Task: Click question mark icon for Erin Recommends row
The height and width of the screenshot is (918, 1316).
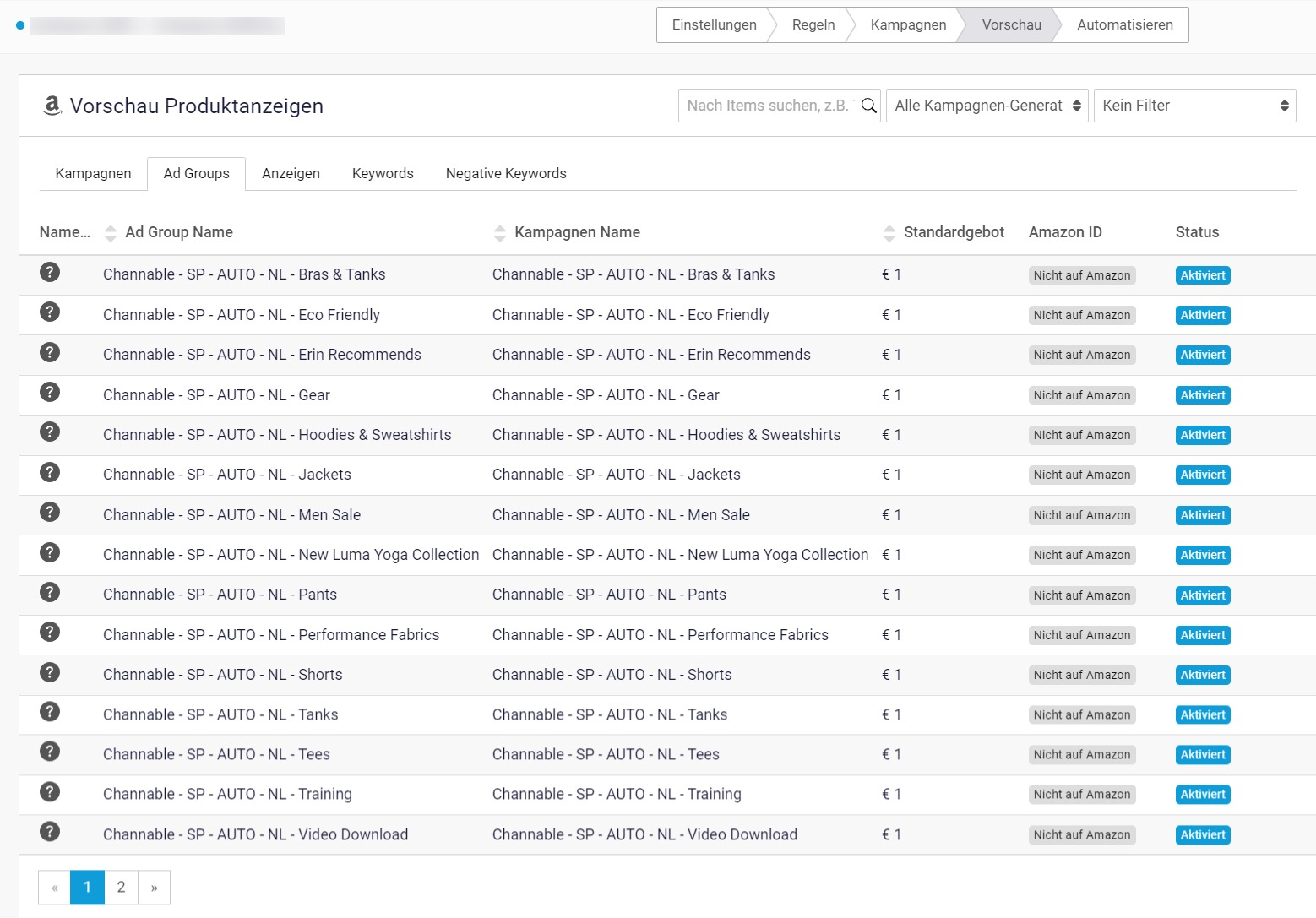Action: [50, 351]
